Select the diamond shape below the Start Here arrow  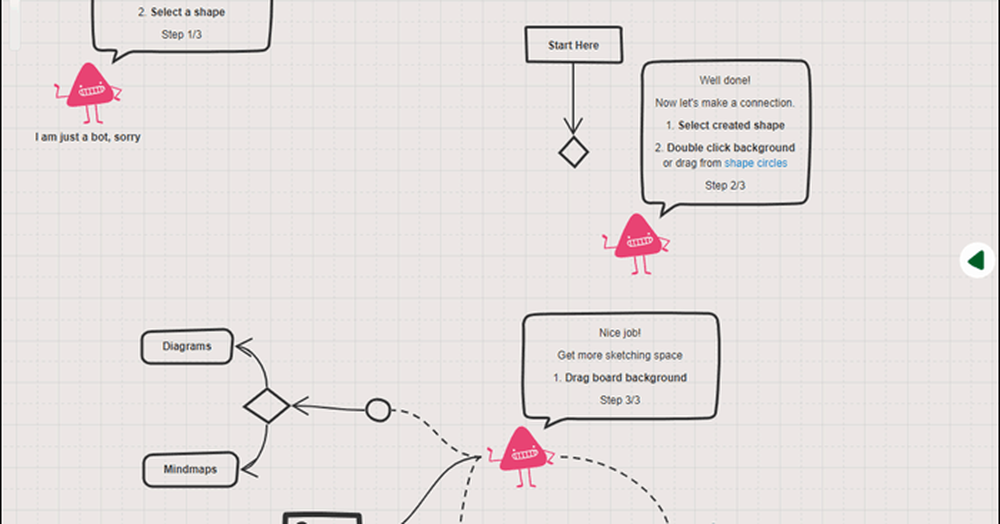click(x=573, y=153)
